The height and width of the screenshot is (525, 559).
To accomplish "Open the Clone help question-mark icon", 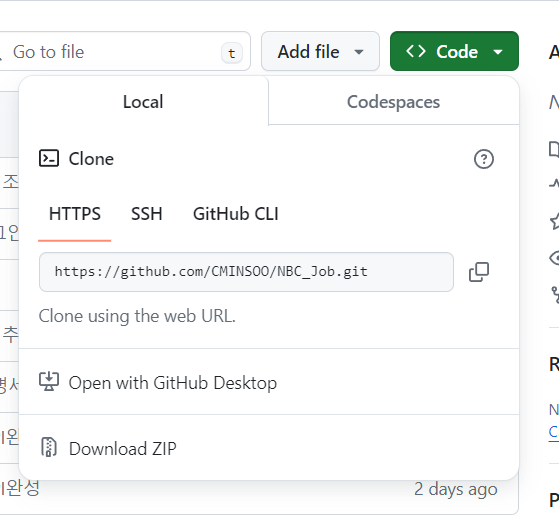I will tap(484, 159).
